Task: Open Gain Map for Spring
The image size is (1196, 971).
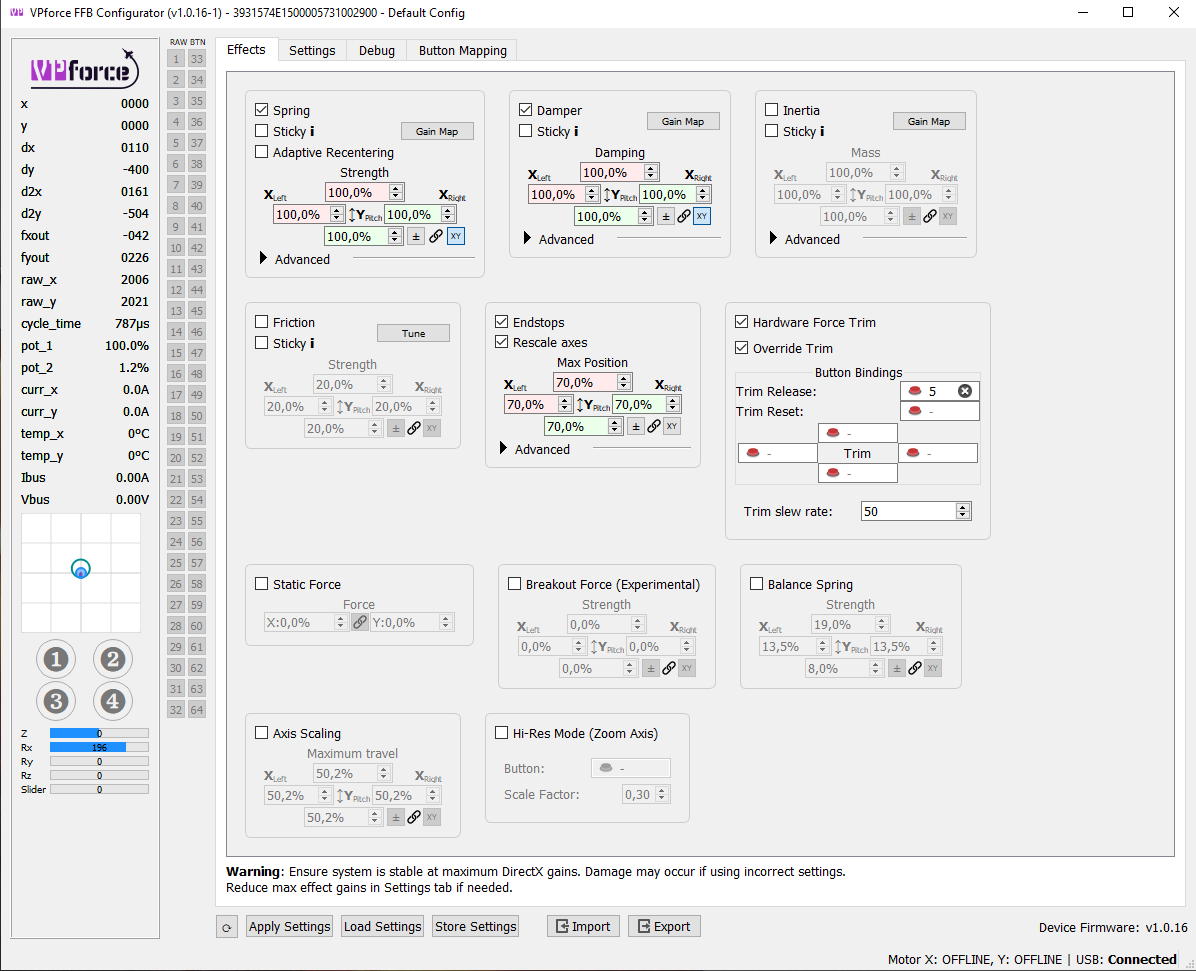Action: click(x=437, y=131)
